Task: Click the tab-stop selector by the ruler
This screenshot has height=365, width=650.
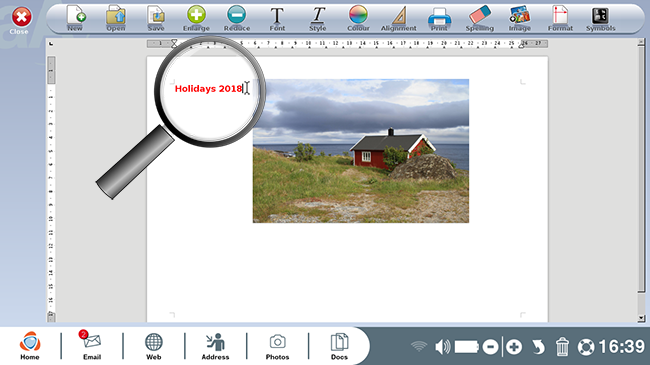Action: [51, 44]
